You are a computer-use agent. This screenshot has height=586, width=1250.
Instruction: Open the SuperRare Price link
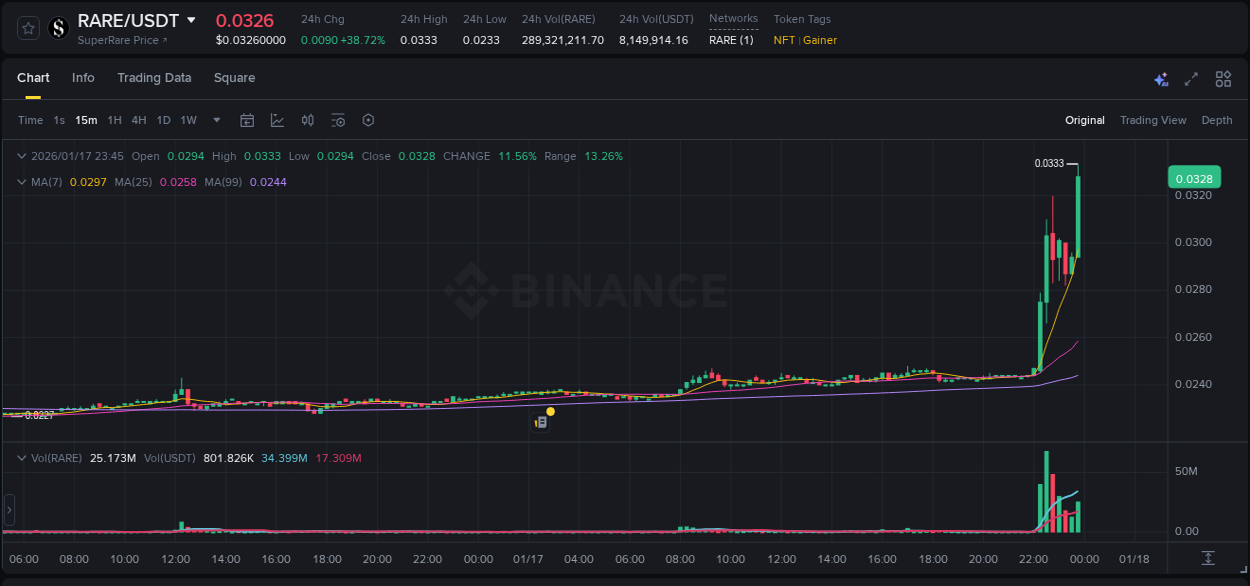click(116, 42)
